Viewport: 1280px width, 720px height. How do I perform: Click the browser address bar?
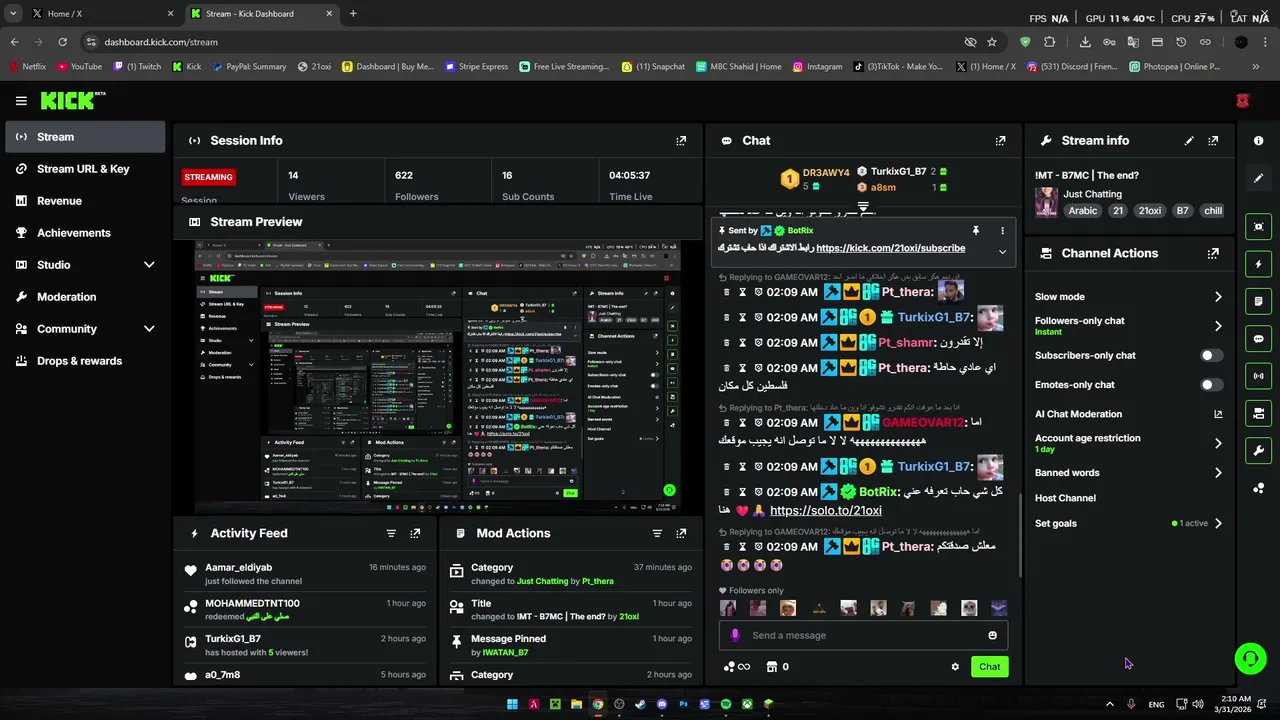(x=520, y=42)
